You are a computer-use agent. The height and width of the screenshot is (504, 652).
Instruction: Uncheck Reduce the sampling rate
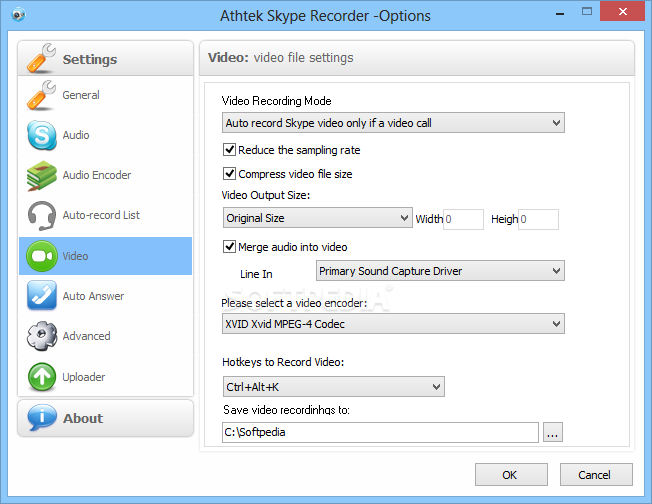[230, 150]
